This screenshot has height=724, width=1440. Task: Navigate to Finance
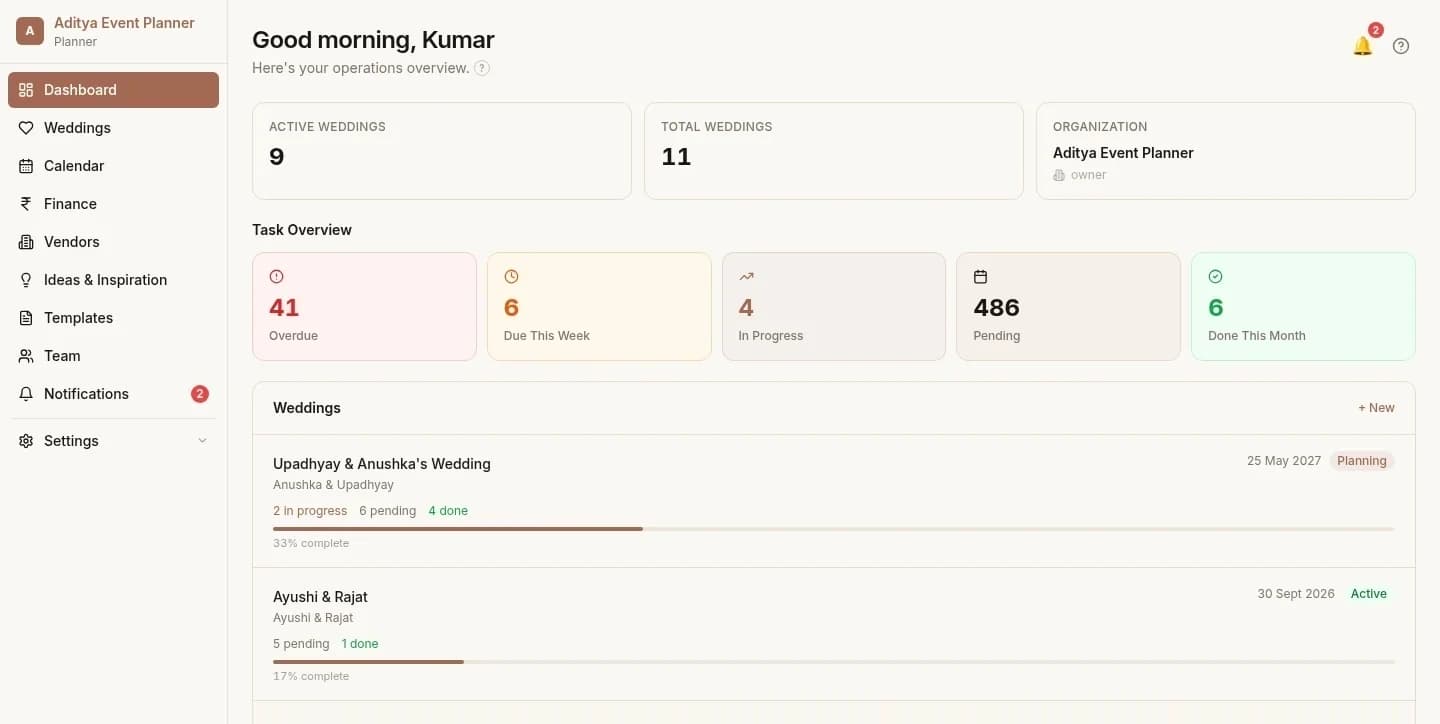click(x=113, y=204)
